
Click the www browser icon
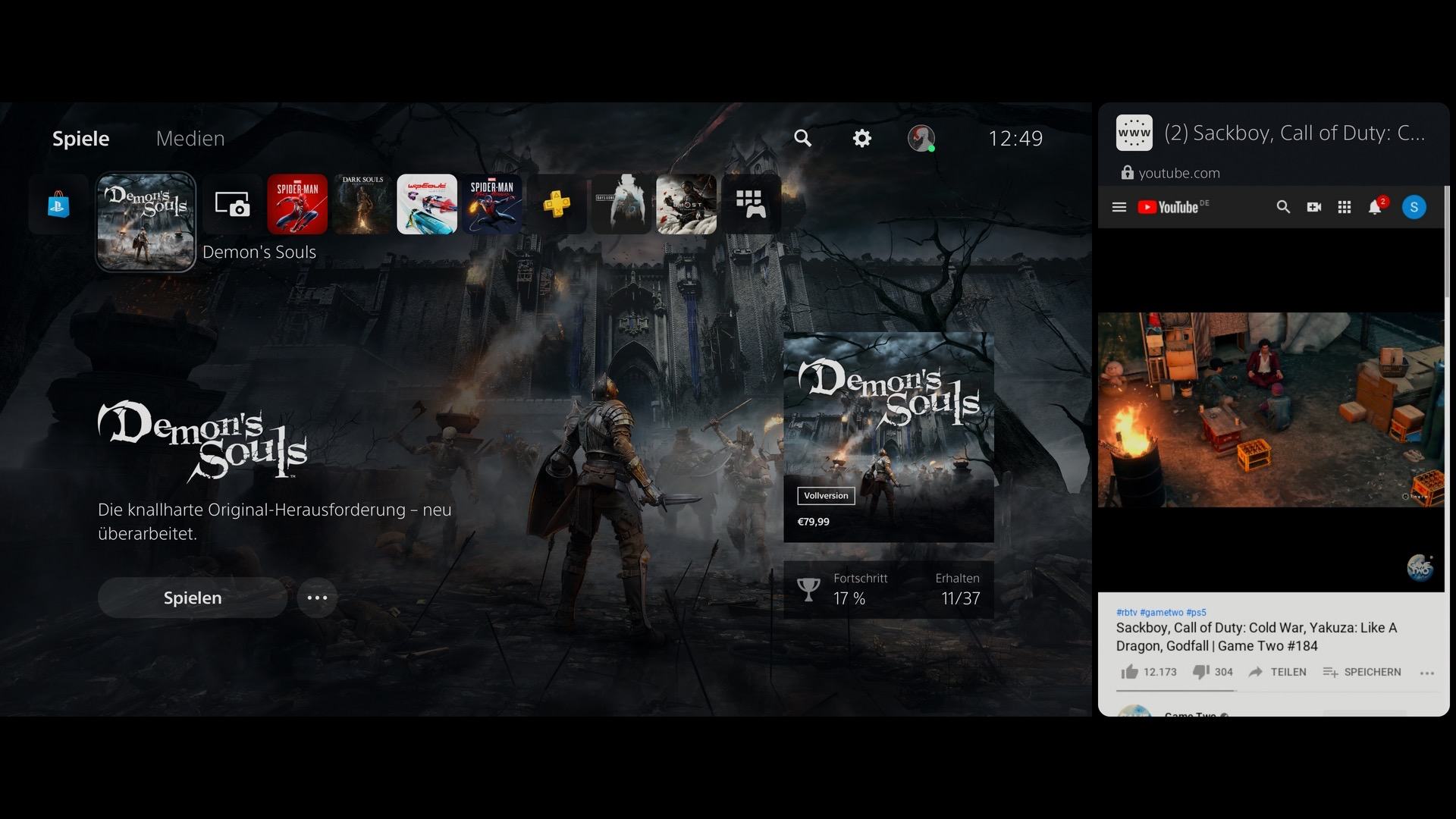(x=1134, y=133)
